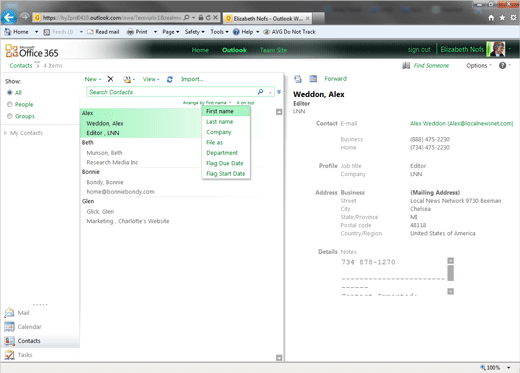Image resolution: width=520 pixels, height=373 pixels.
Task: Delete the selected contact with X icon
Action: click(x=110, y=79)
